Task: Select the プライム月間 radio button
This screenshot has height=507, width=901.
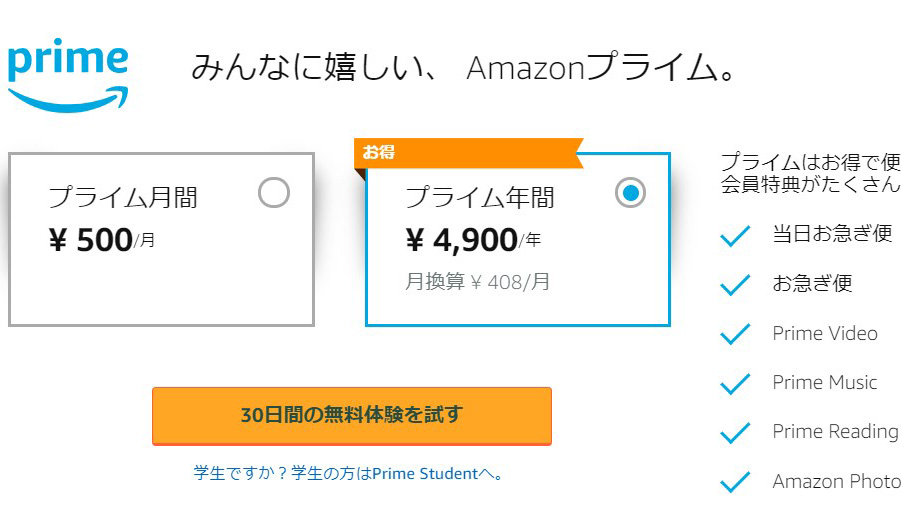Action: (x=273, y=192)
